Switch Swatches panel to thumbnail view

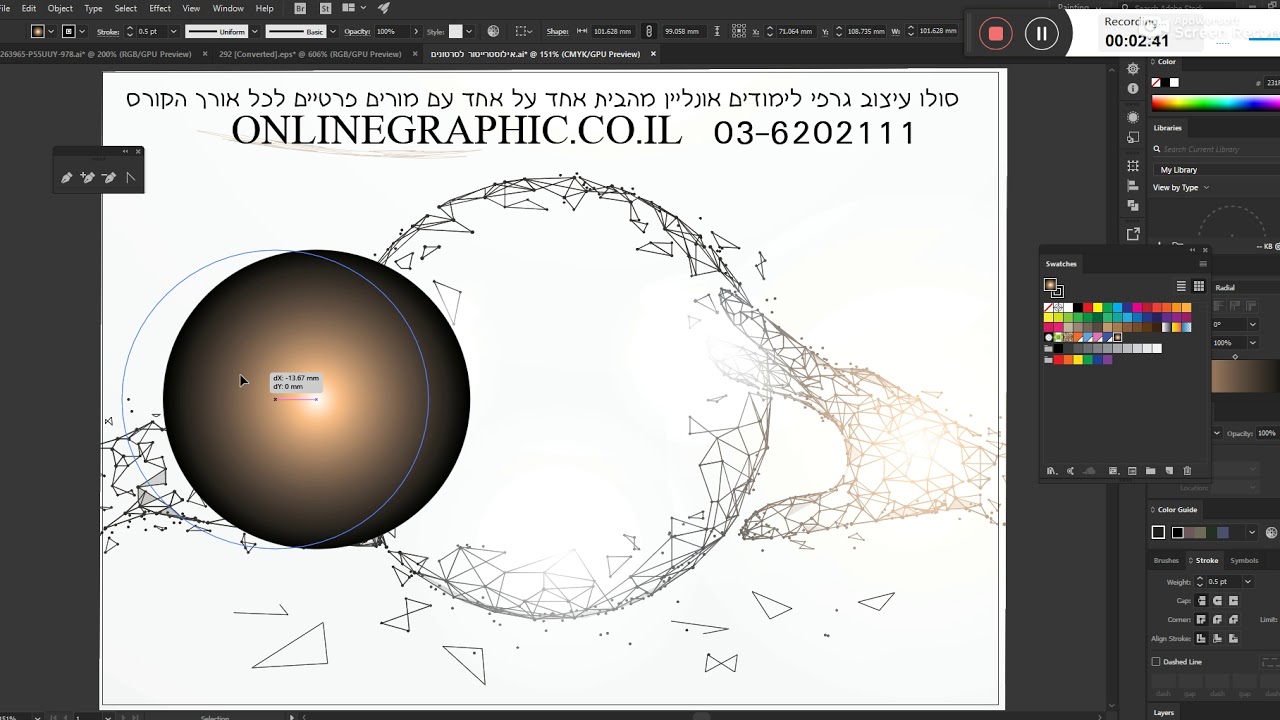pos(1198,287)
